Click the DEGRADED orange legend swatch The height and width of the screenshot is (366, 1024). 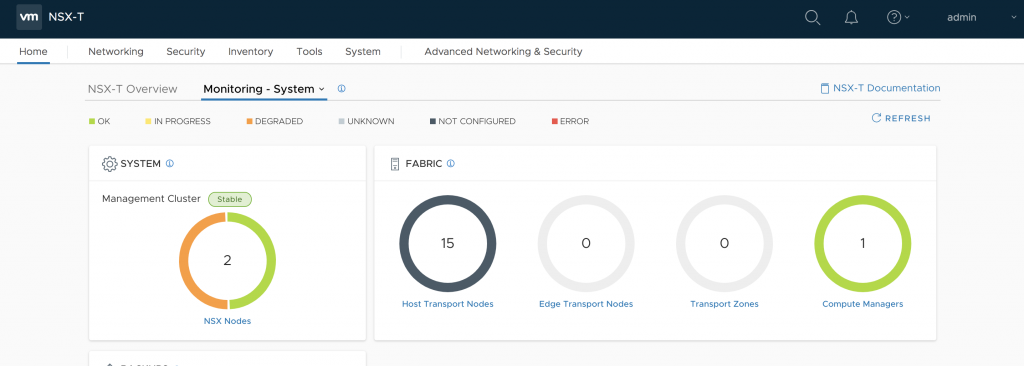(x=249, y=122)
